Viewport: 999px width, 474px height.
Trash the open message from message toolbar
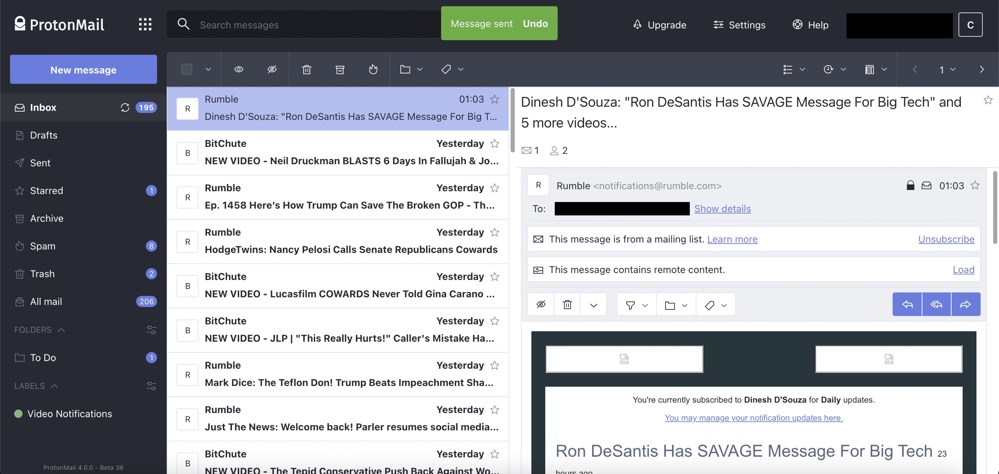coord(567,305)
